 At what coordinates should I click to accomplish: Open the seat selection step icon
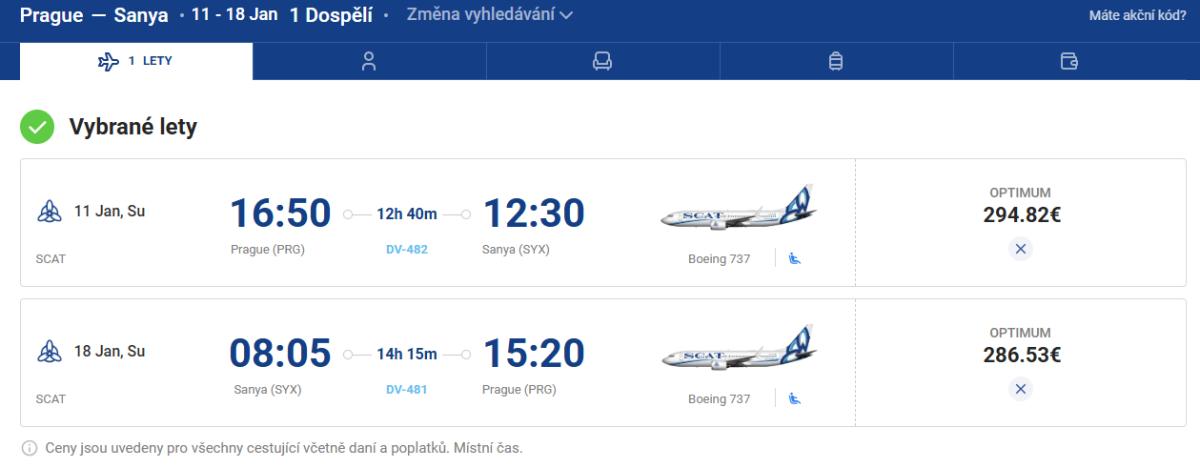(602, 62)
